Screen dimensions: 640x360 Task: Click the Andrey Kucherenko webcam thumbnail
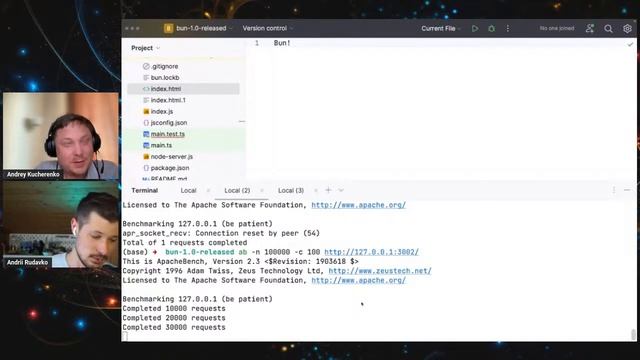tap(61, 136)
